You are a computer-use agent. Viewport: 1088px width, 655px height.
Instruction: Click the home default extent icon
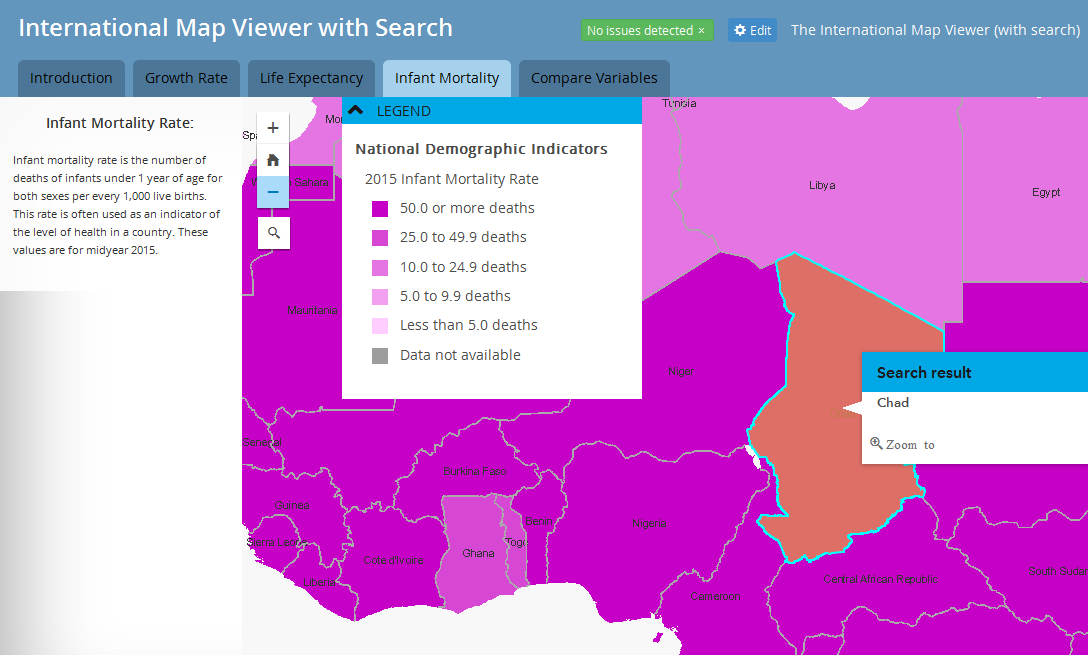click(272, 159)
